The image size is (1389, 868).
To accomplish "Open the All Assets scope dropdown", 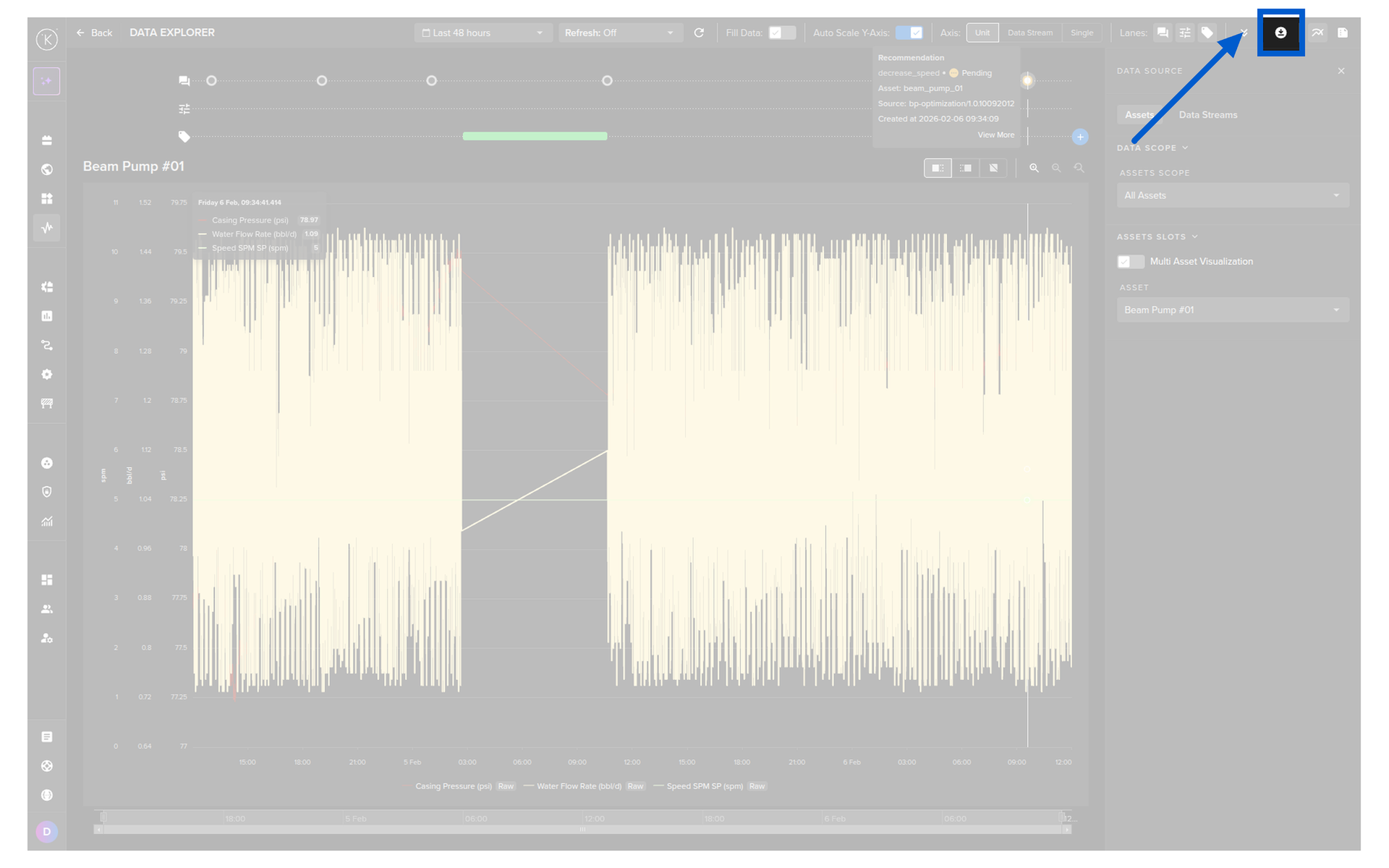I will pyautogui.click(x=1232, y=195).
